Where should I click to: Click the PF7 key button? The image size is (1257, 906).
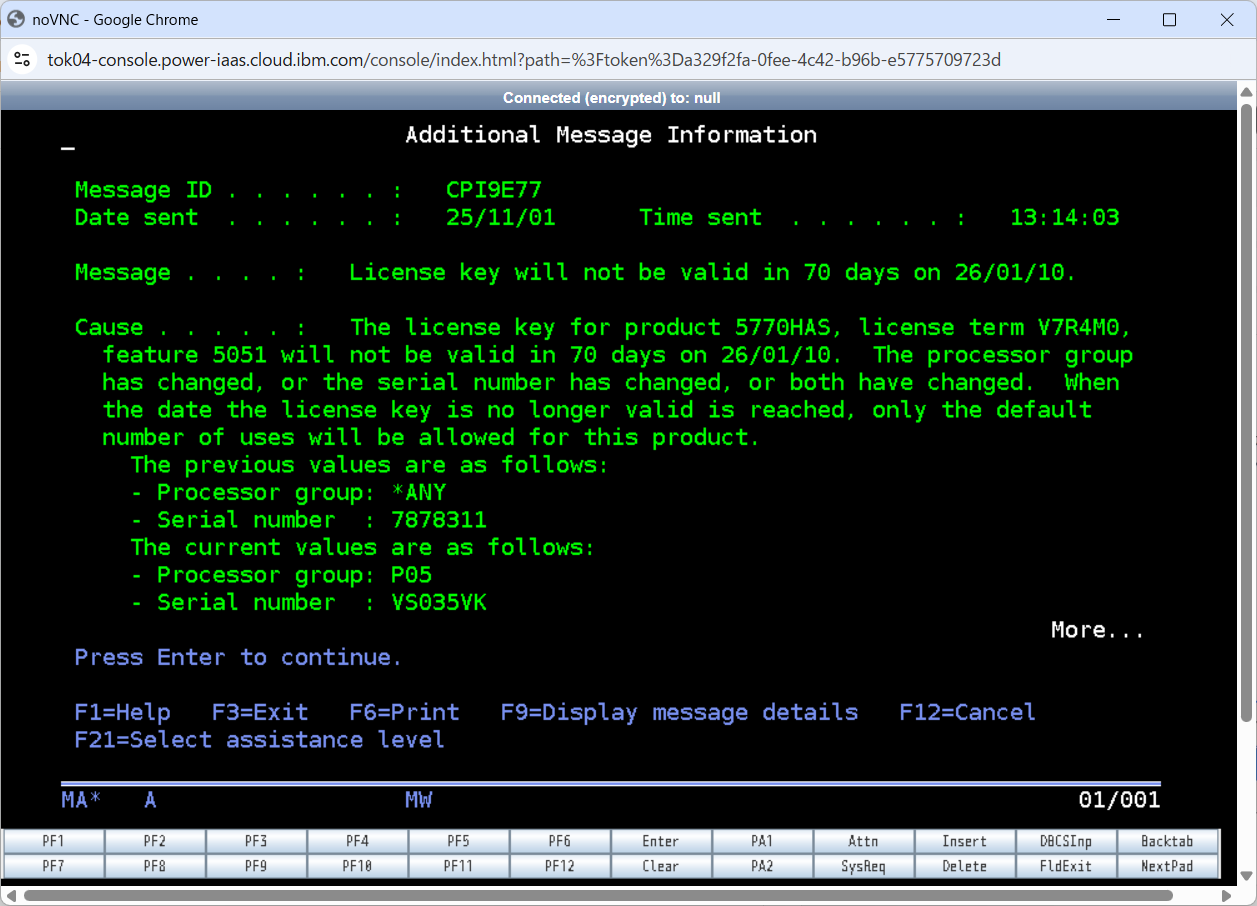tap(54, 866)
